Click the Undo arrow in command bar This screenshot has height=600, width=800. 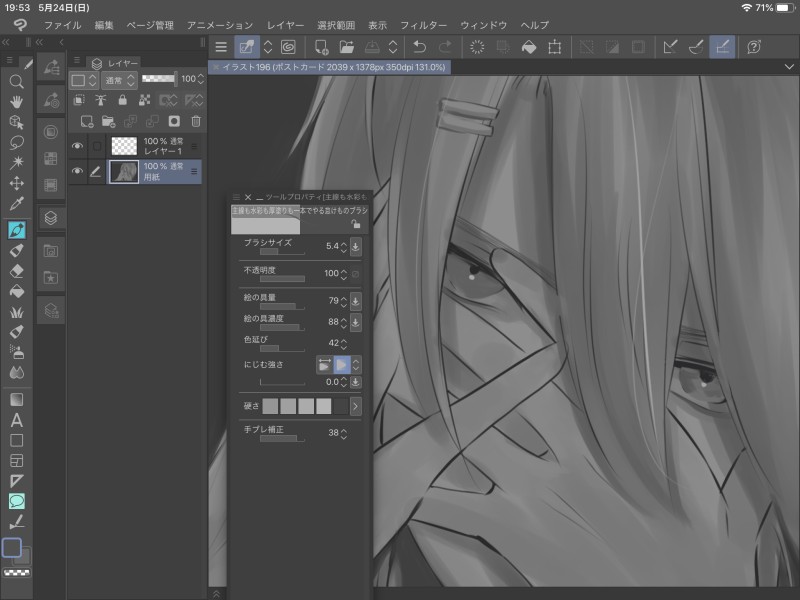420,46
